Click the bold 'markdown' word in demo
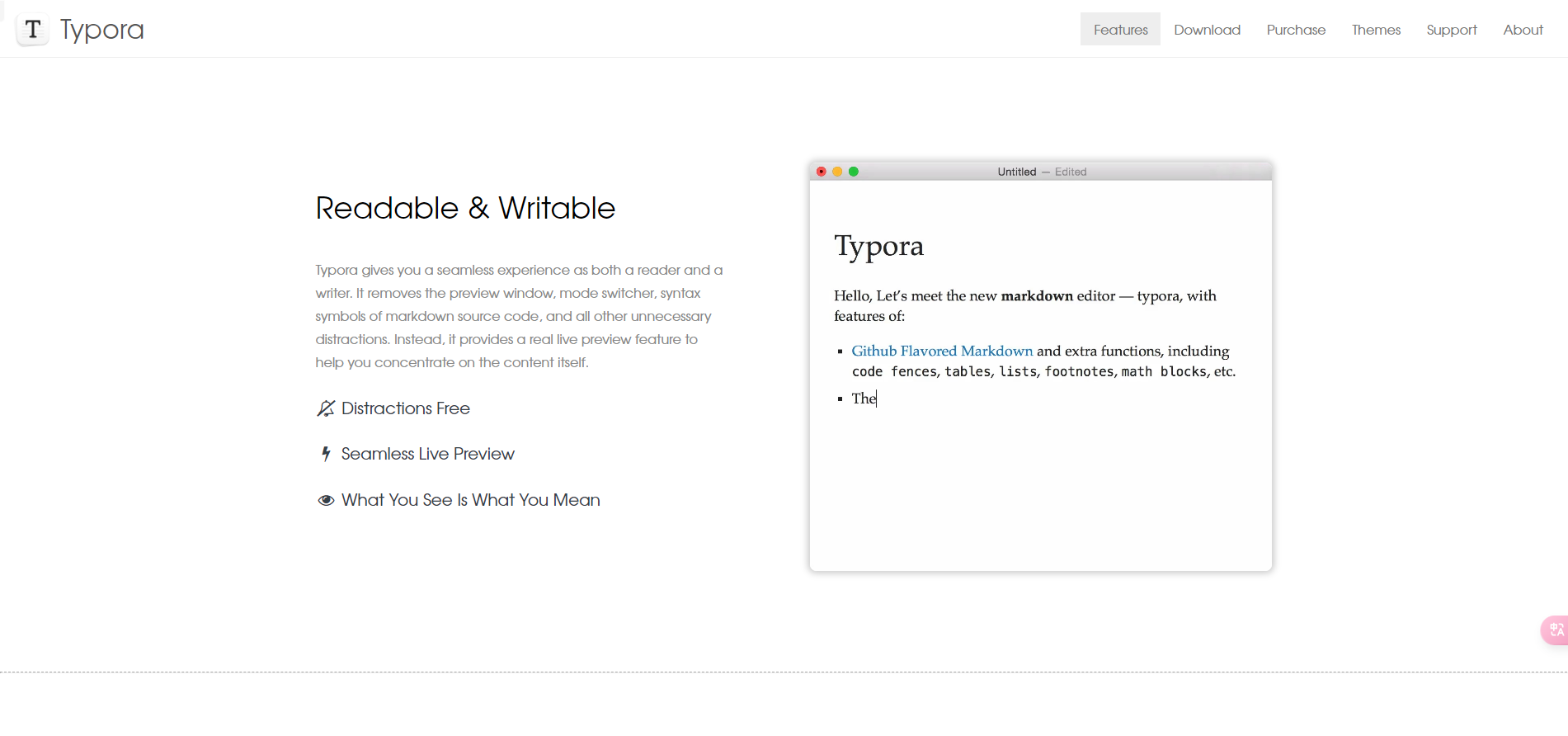1568x736 pixels. [1037, 295]
